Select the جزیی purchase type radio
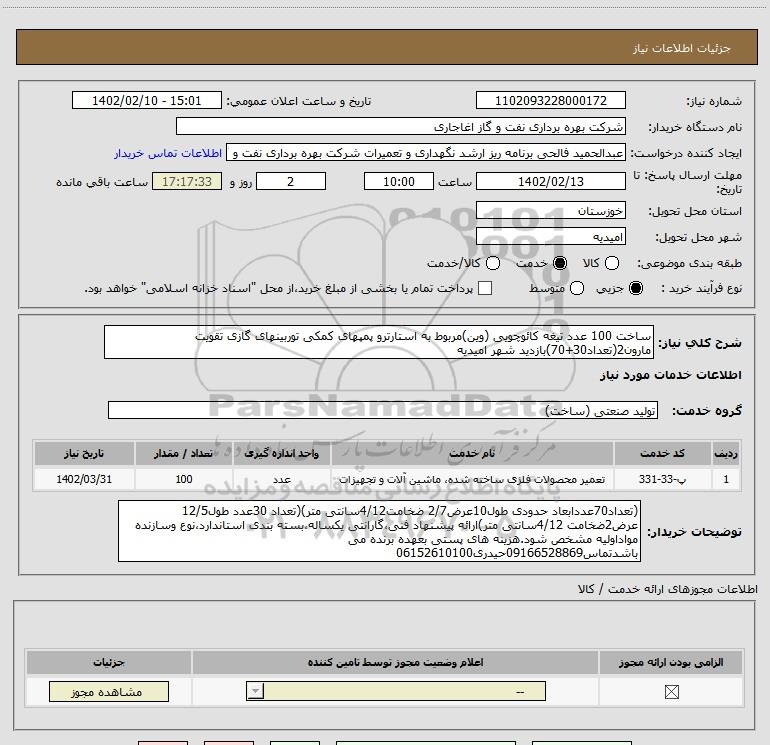 click(635, 288)
